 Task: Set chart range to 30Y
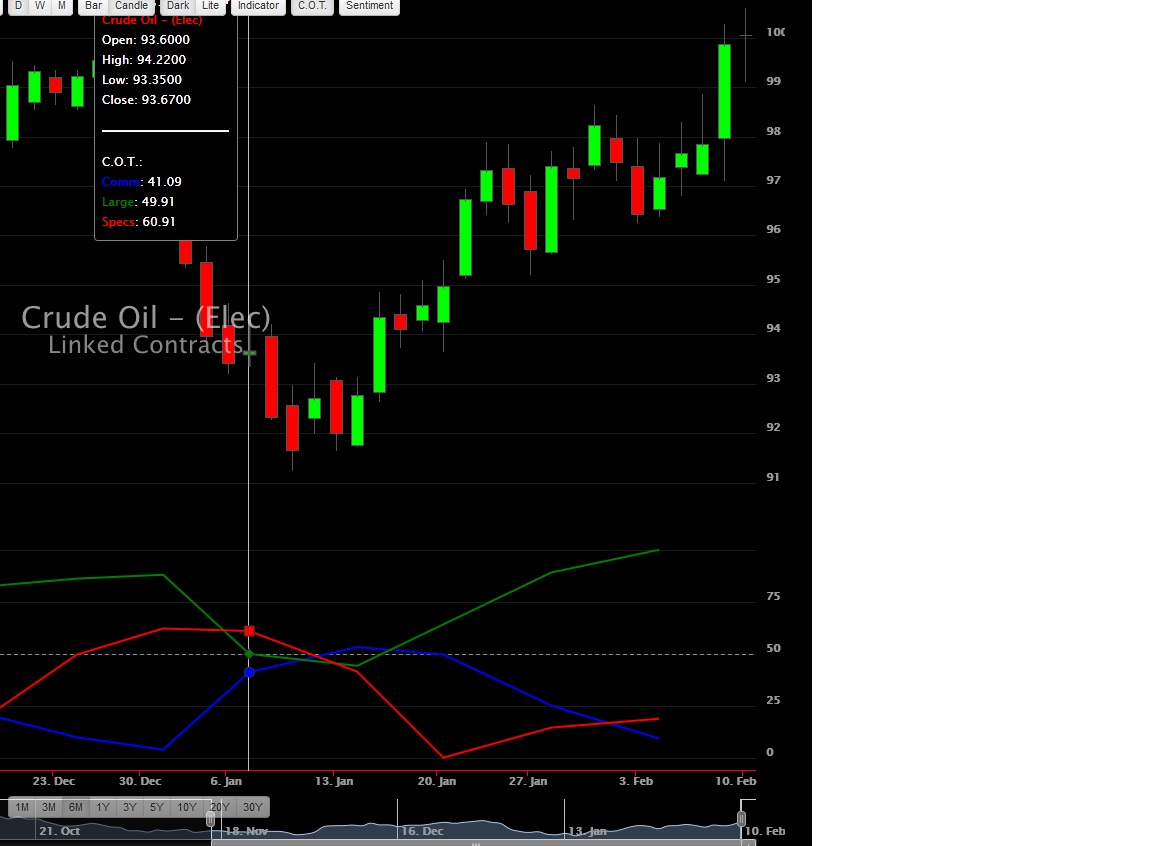pyautogui.click(x=253, y=807)
